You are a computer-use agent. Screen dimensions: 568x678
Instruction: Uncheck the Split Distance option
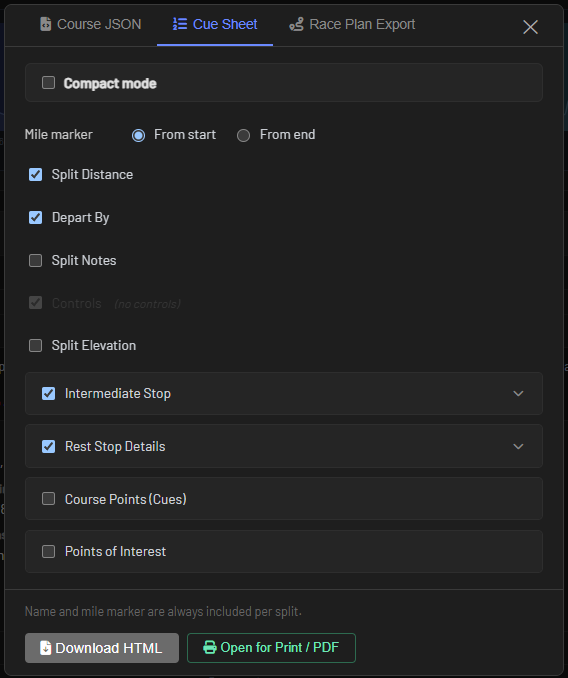35,175
